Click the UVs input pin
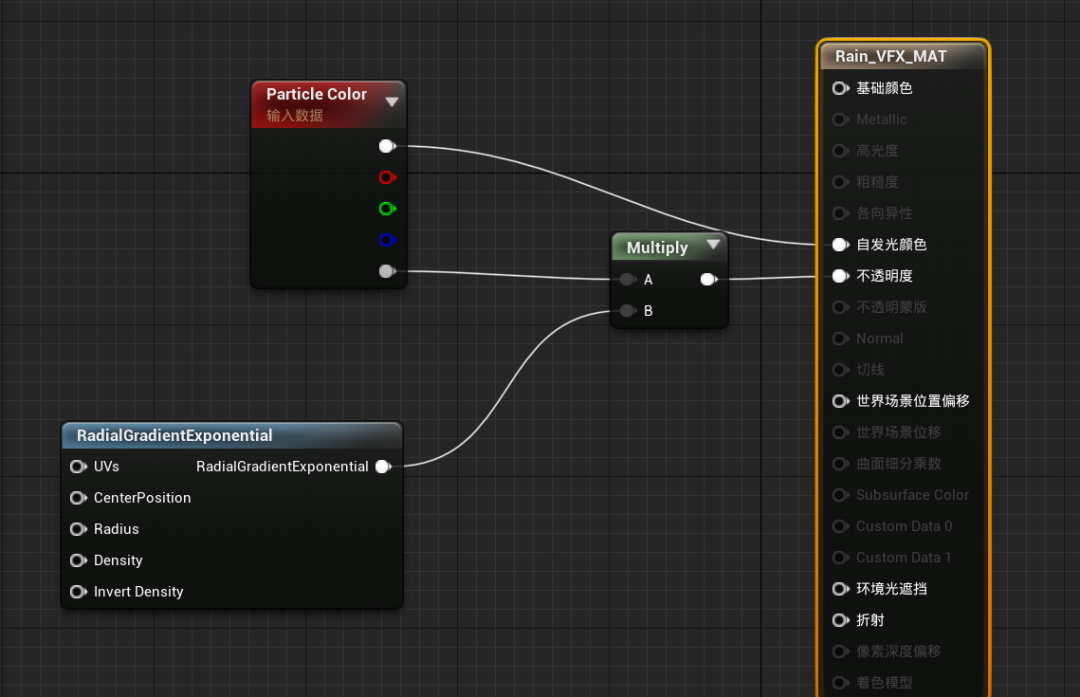The width and height of the screenshot is (1080, 697). click(77, 466)
